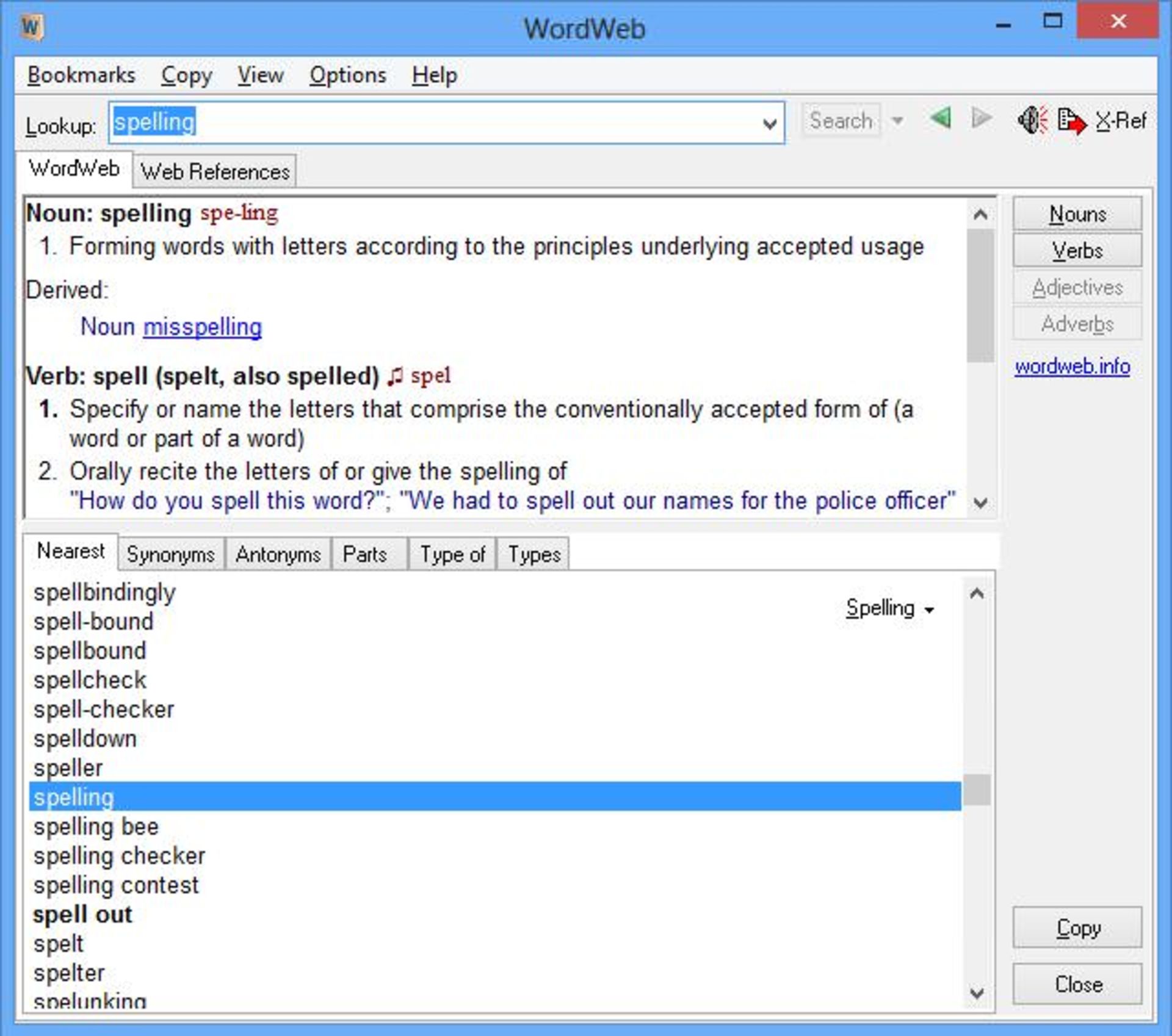Open the View menu

click(260, 75)
